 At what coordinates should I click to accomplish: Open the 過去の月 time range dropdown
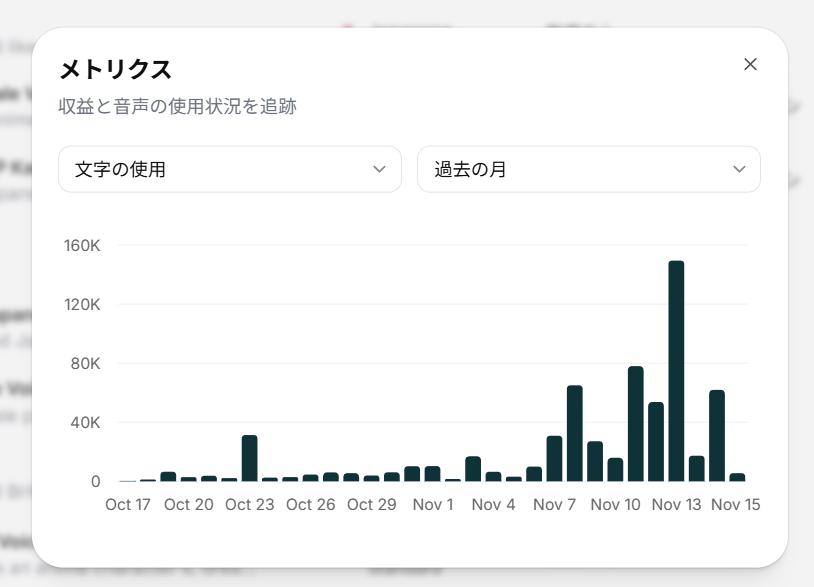589,169
